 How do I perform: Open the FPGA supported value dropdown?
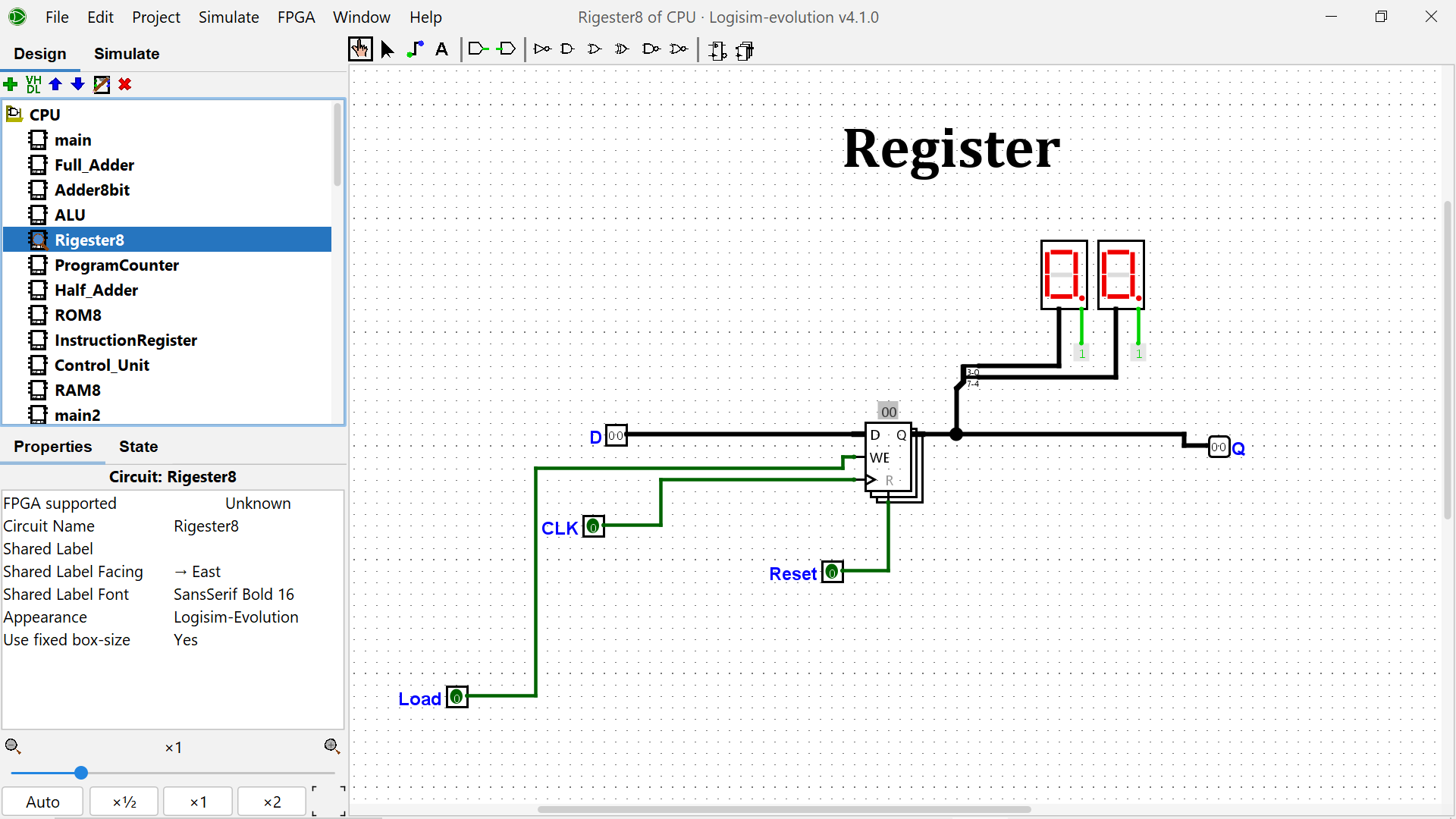click(x=258, y=504)
